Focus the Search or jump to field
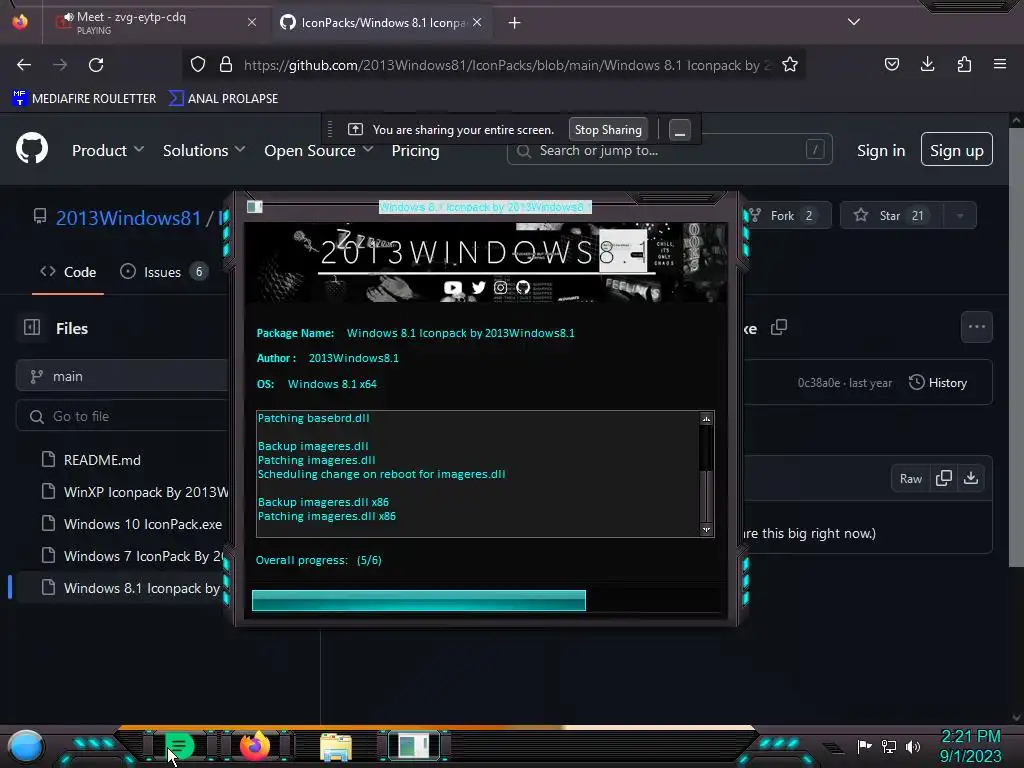The image size is (1024, 768). tap(669, 150)
